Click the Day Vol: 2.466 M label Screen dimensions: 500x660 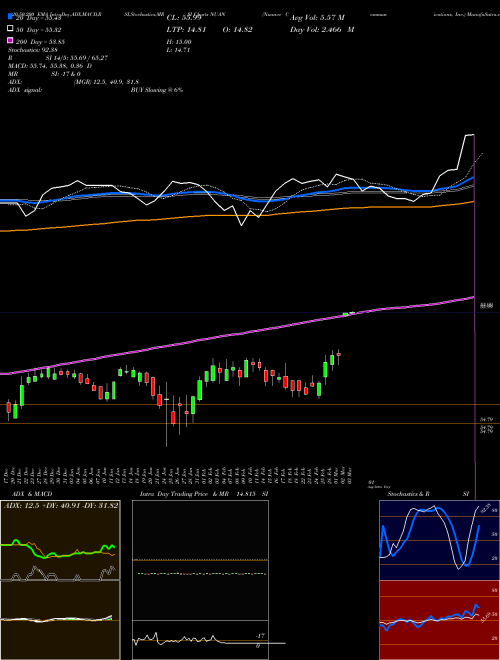click(322, 30)
